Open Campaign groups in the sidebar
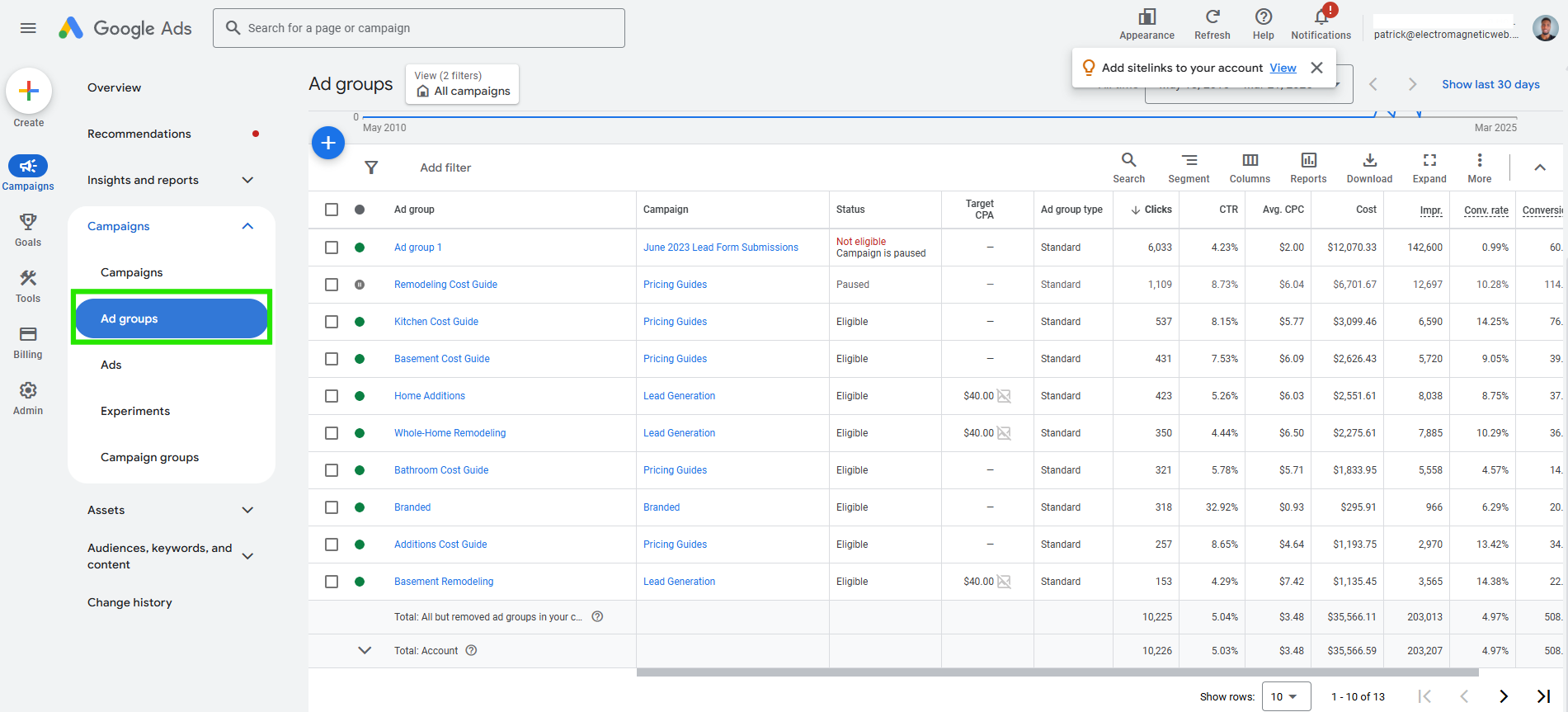Viewport: 1568px width, 712px height. point(149,457)
